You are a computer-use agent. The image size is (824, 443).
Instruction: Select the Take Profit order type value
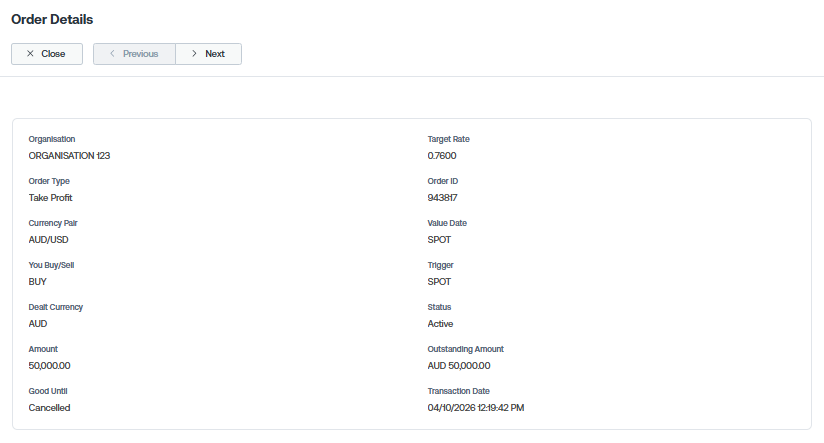50,198
